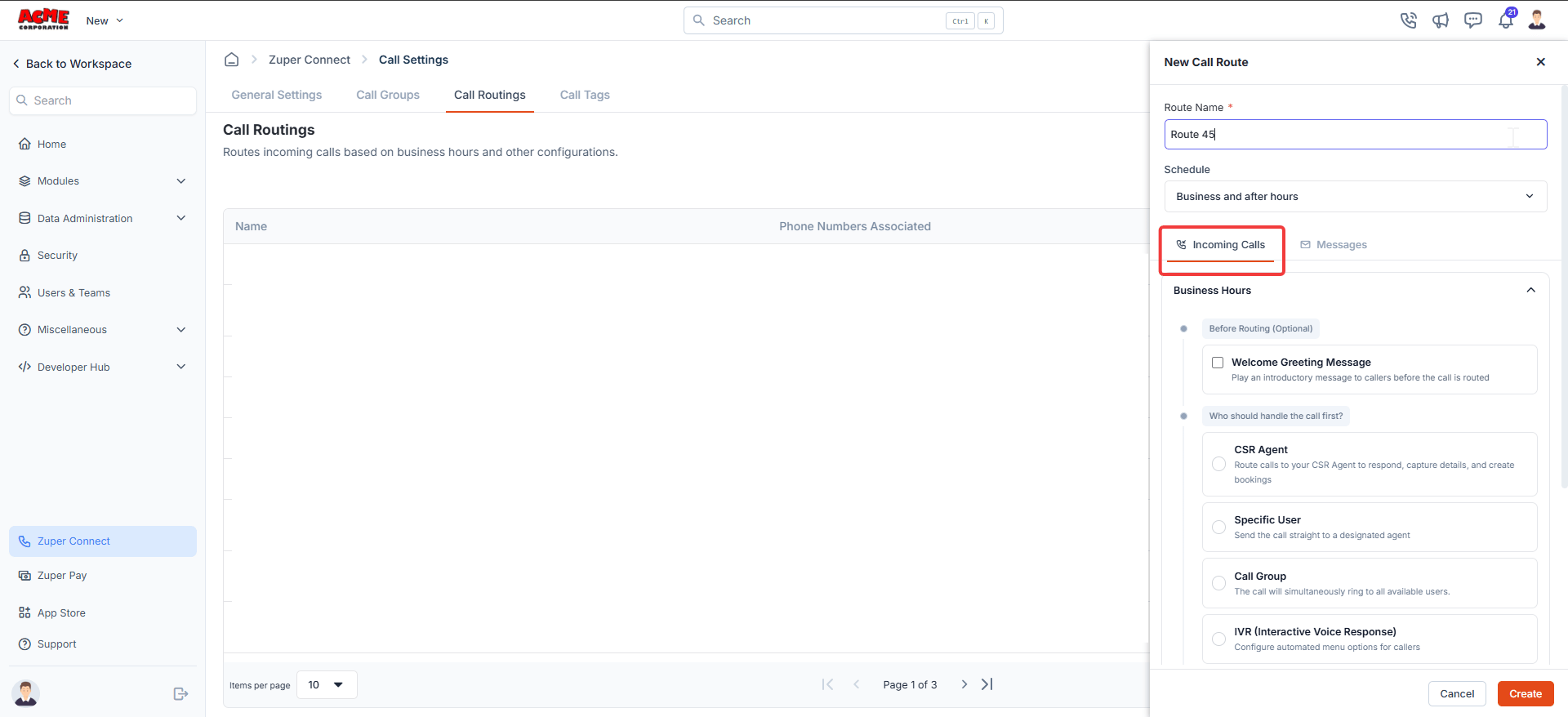This screenshot has width=1568, height=717.
Task: Expand the Developer Hub chevron
Action: pos(181,367)
